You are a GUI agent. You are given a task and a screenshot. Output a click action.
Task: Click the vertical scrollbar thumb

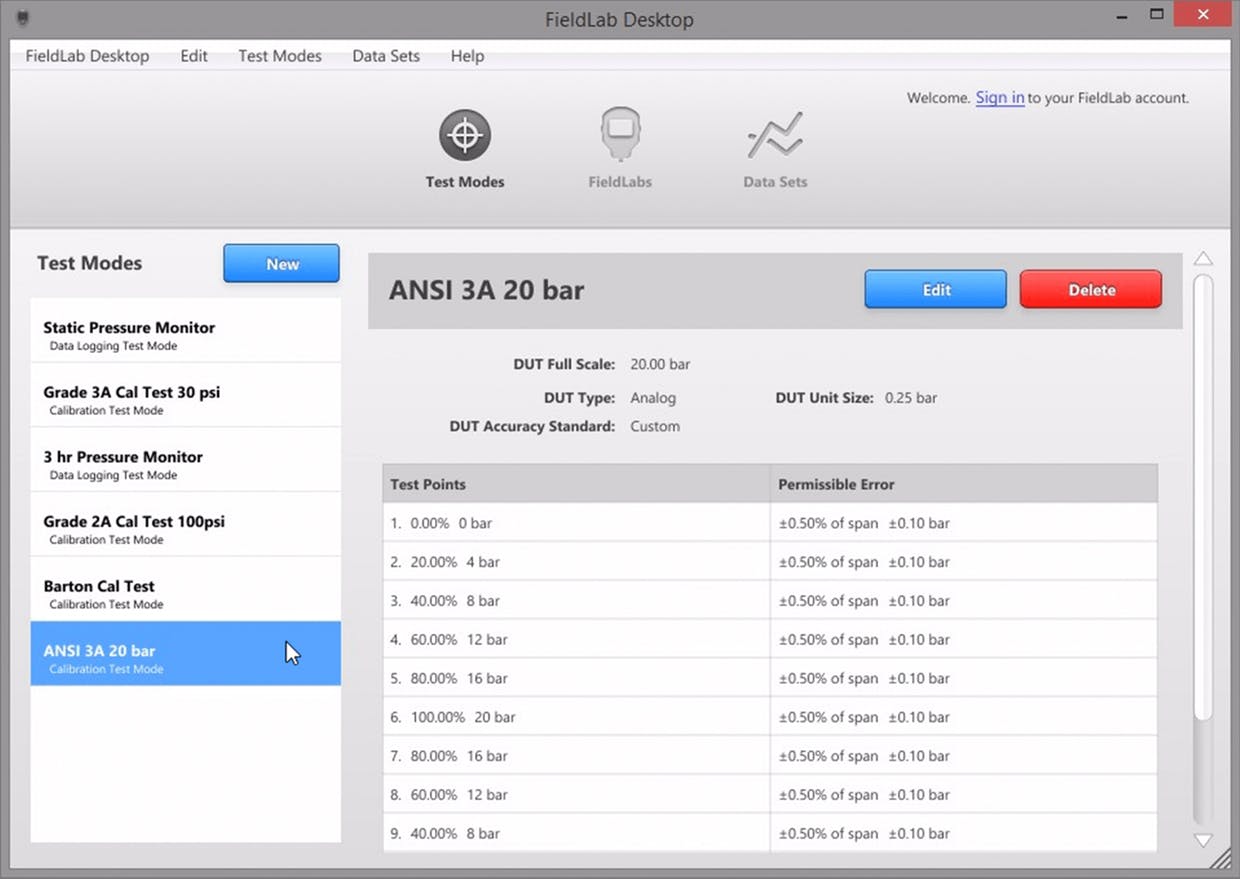[x=1204, y=496]
